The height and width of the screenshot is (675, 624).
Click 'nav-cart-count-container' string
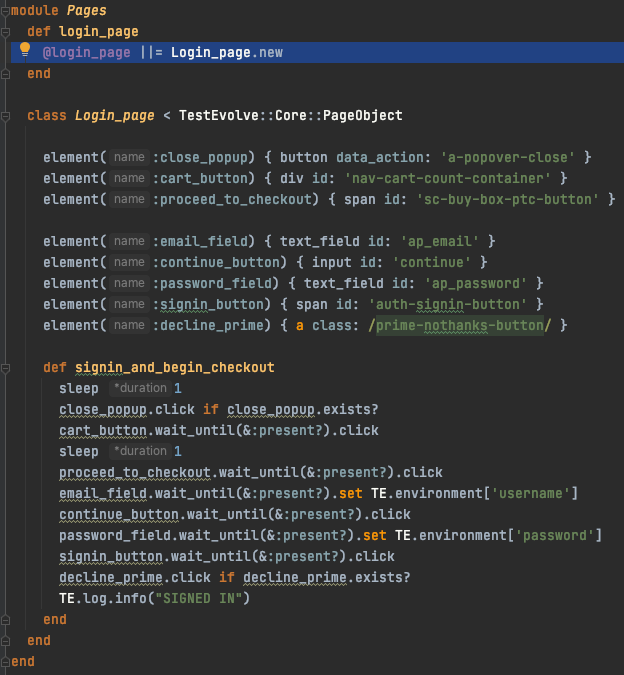tap(448, 178)
